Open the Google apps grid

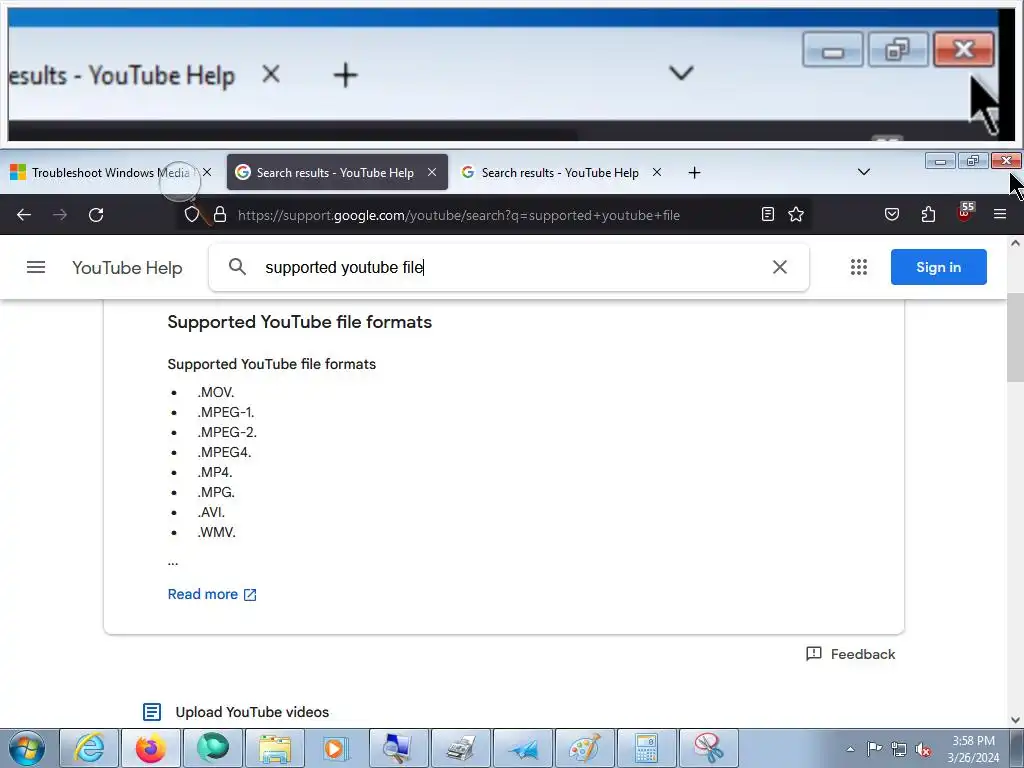pyautogui.click(x=859, y=267)
